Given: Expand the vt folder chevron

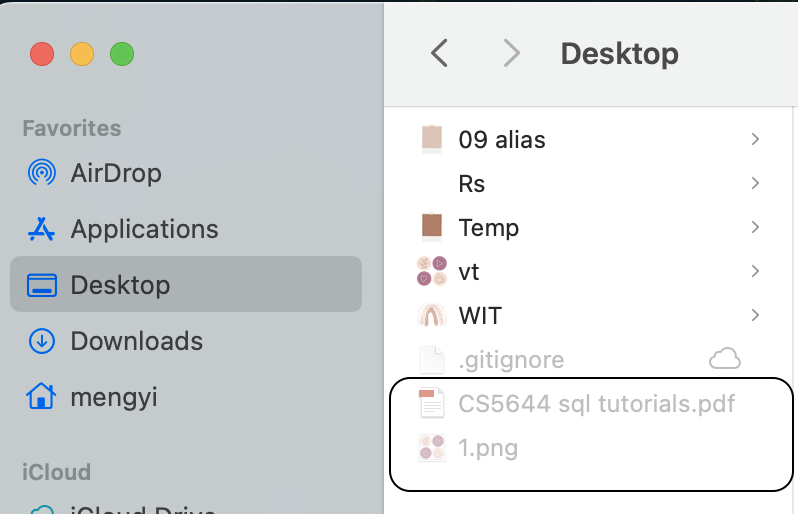Looking at the screenshot, I should click(x=755, y=271).
